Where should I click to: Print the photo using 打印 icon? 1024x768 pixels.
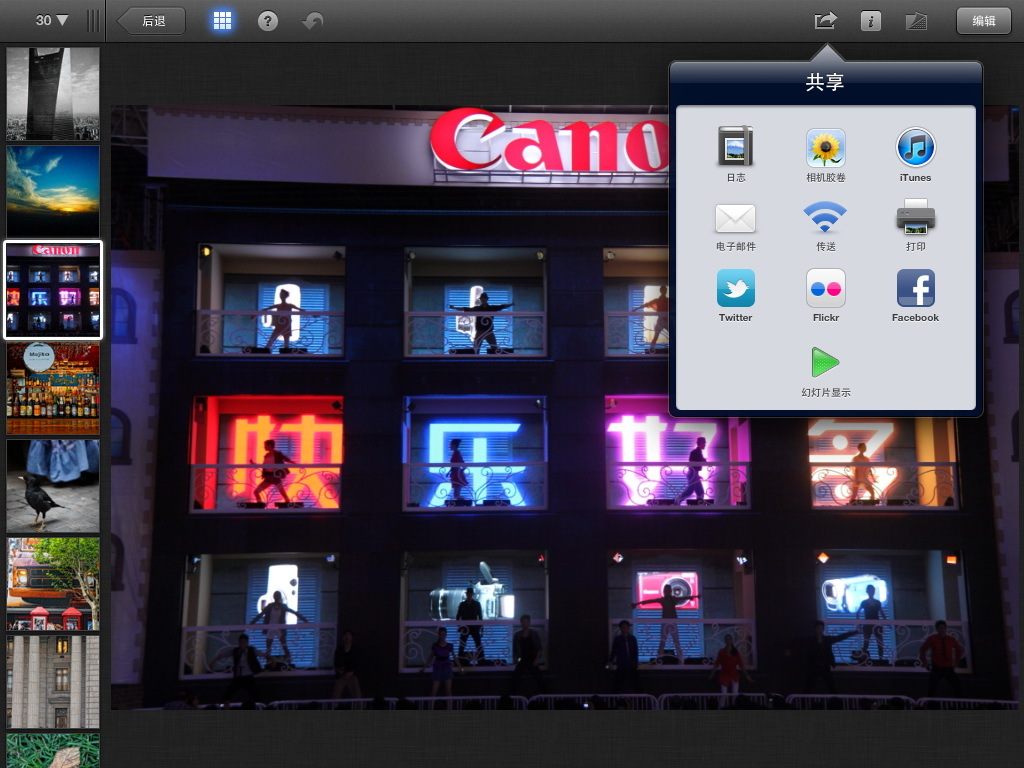pyautogui.click(x=915, y=218)
